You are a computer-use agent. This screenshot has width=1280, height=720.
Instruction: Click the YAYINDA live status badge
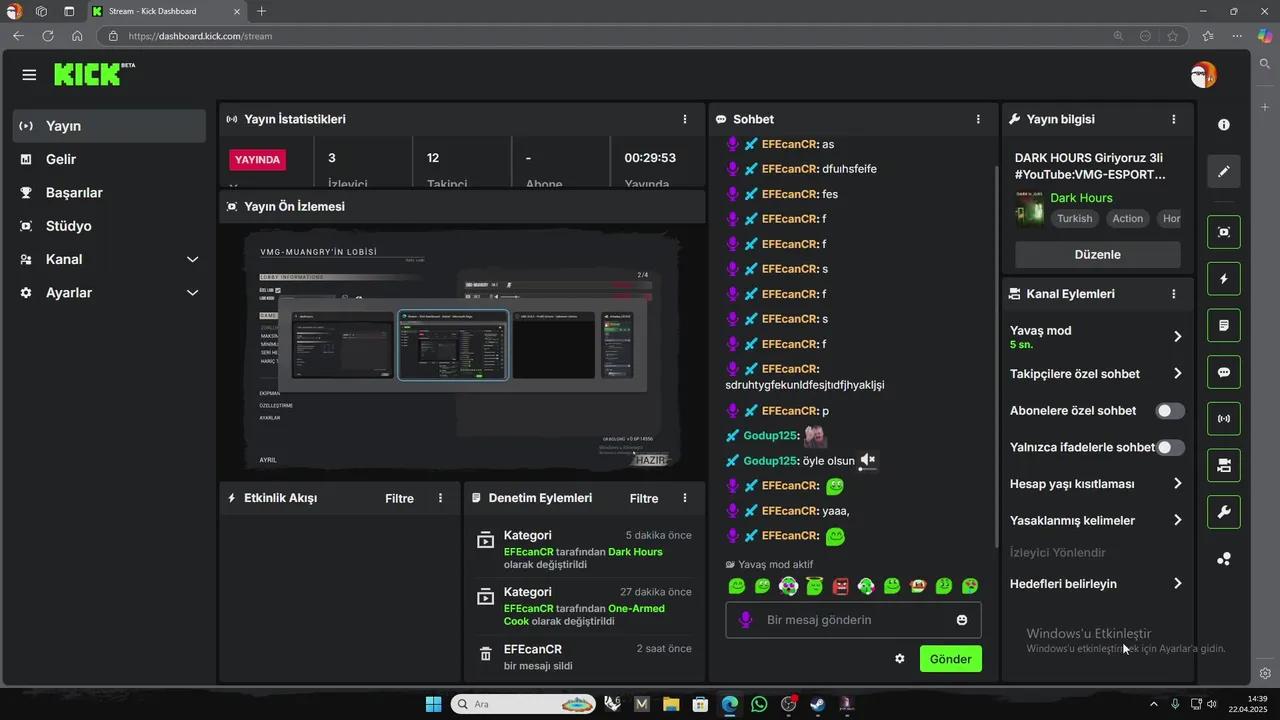click(x=258, y=159)
